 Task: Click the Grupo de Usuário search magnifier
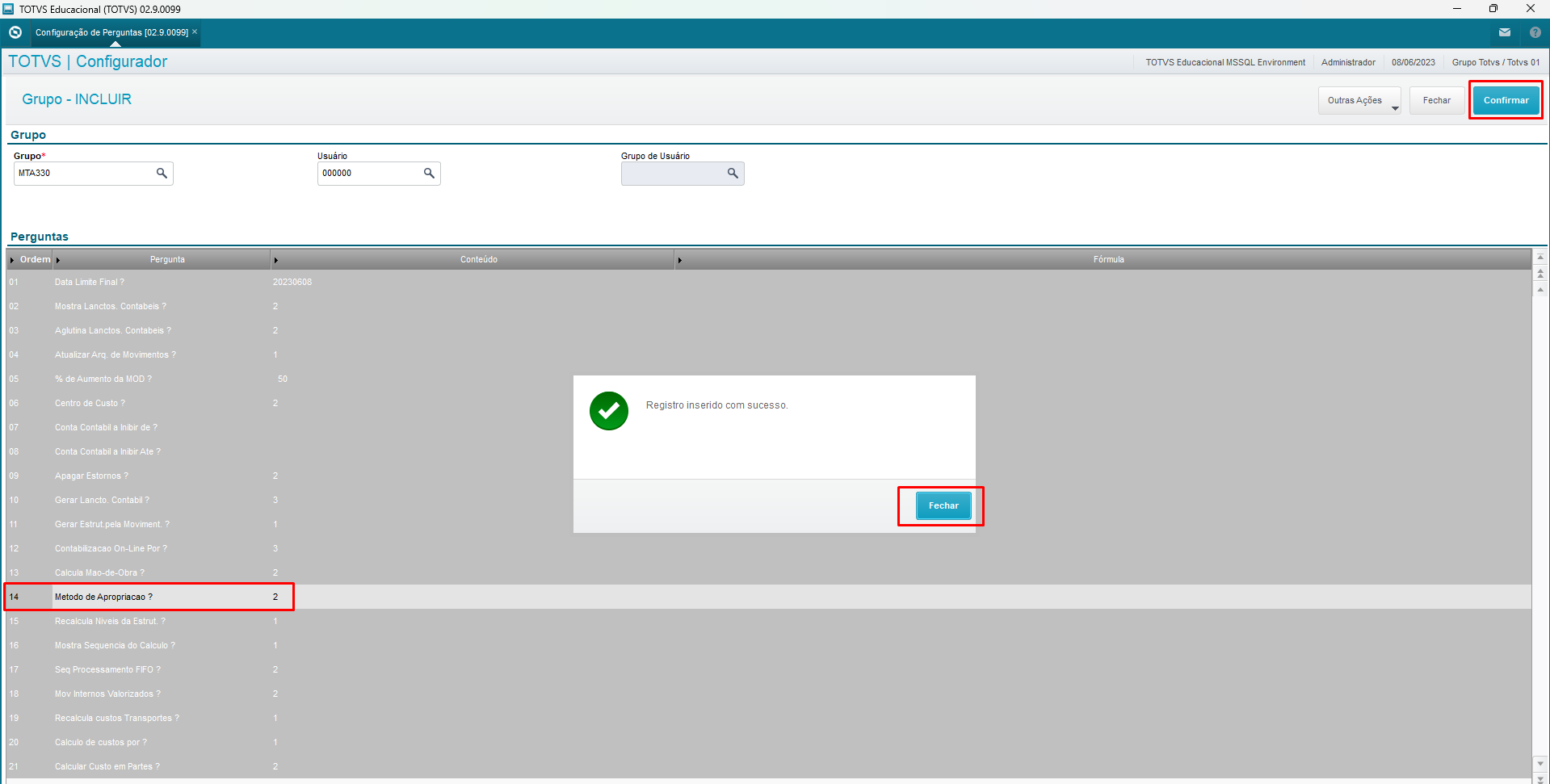pos(733,174)
